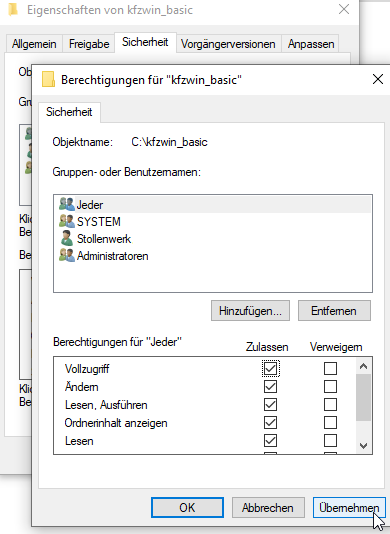
Task: Click the permissions list scroll-down arrow
Action: pos(363,445)
